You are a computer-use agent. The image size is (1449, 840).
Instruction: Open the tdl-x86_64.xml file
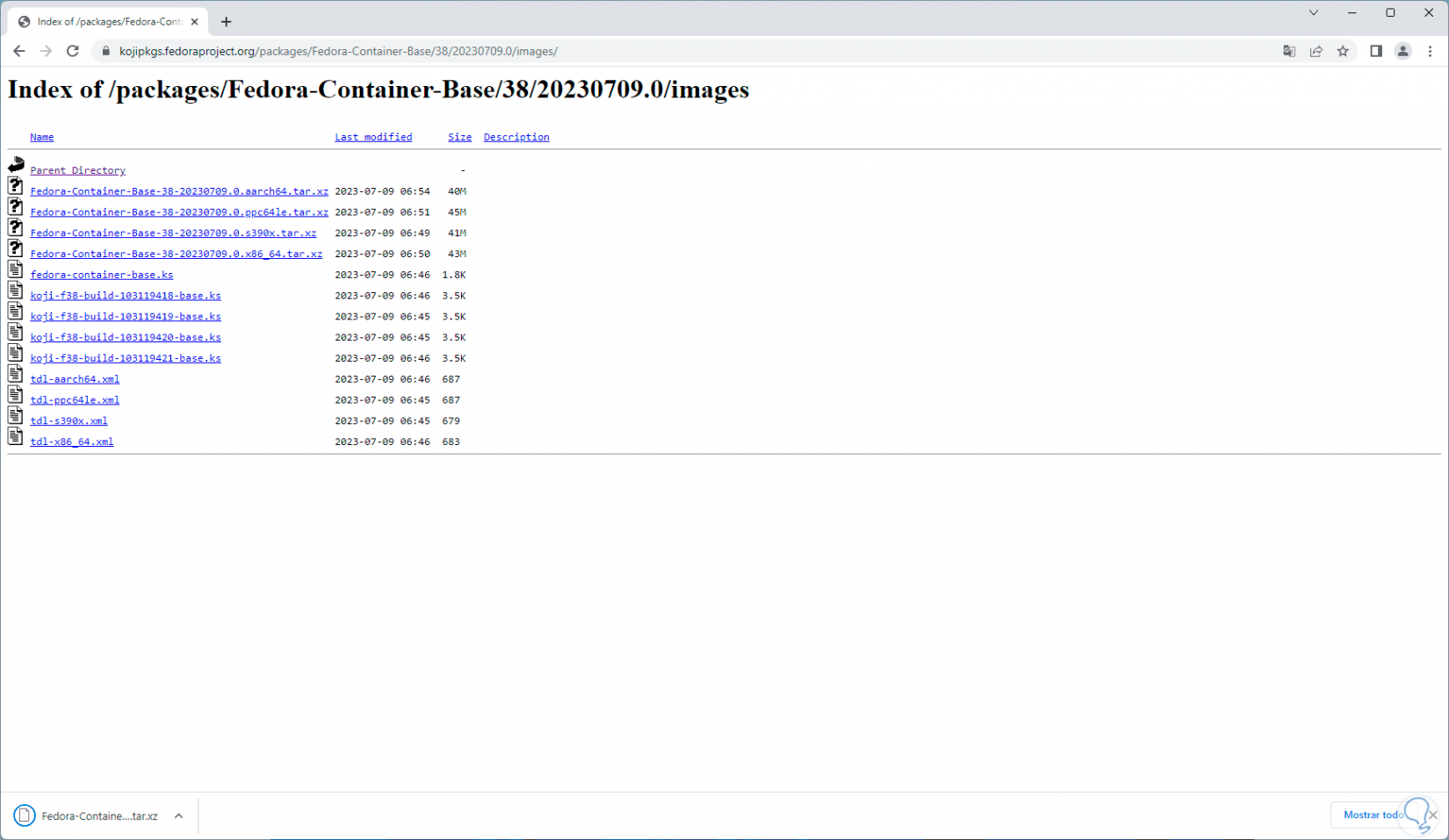(x=72, y=442)
